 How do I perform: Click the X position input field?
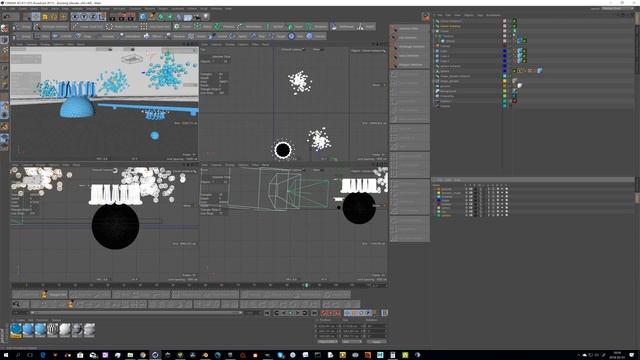[327, 326]
